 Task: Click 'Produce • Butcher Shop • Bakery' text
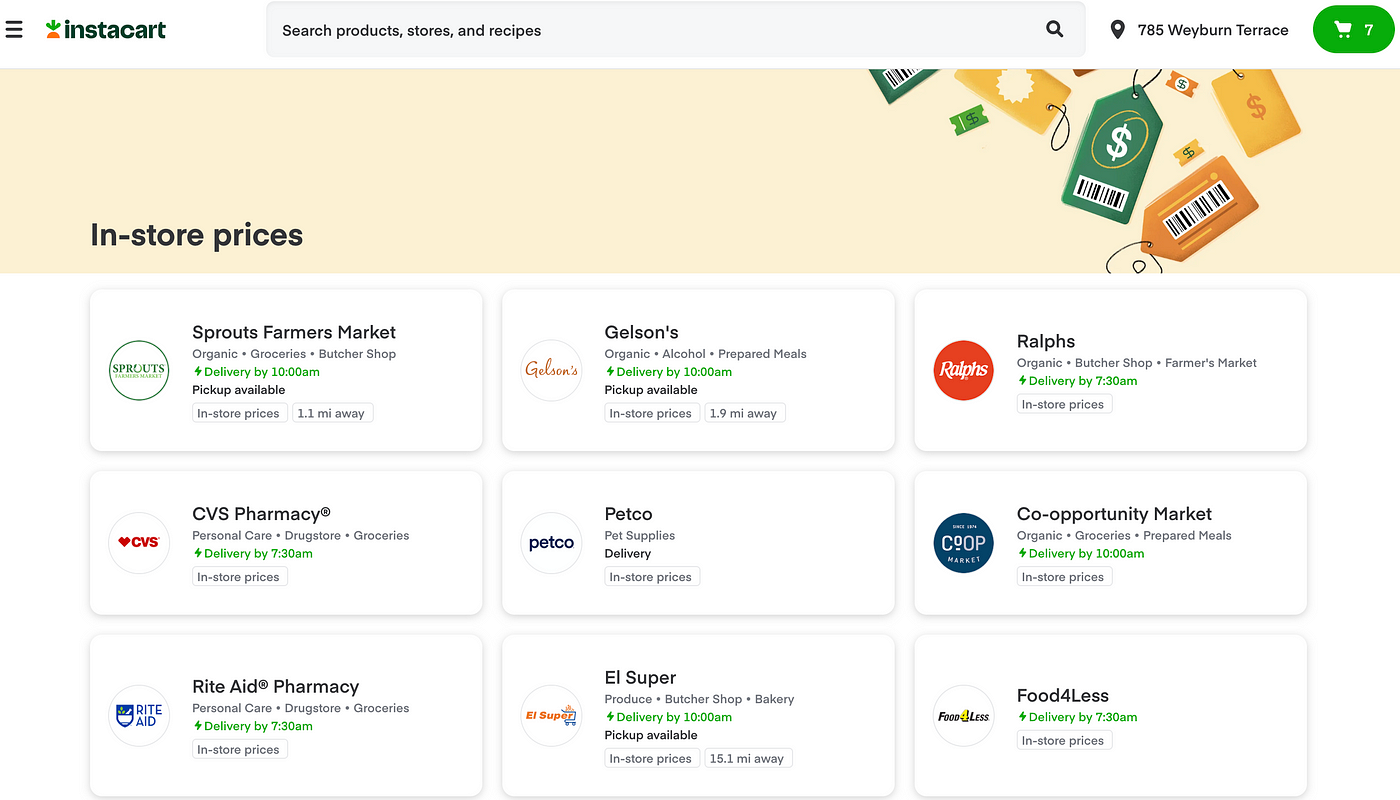click(699, 699)
